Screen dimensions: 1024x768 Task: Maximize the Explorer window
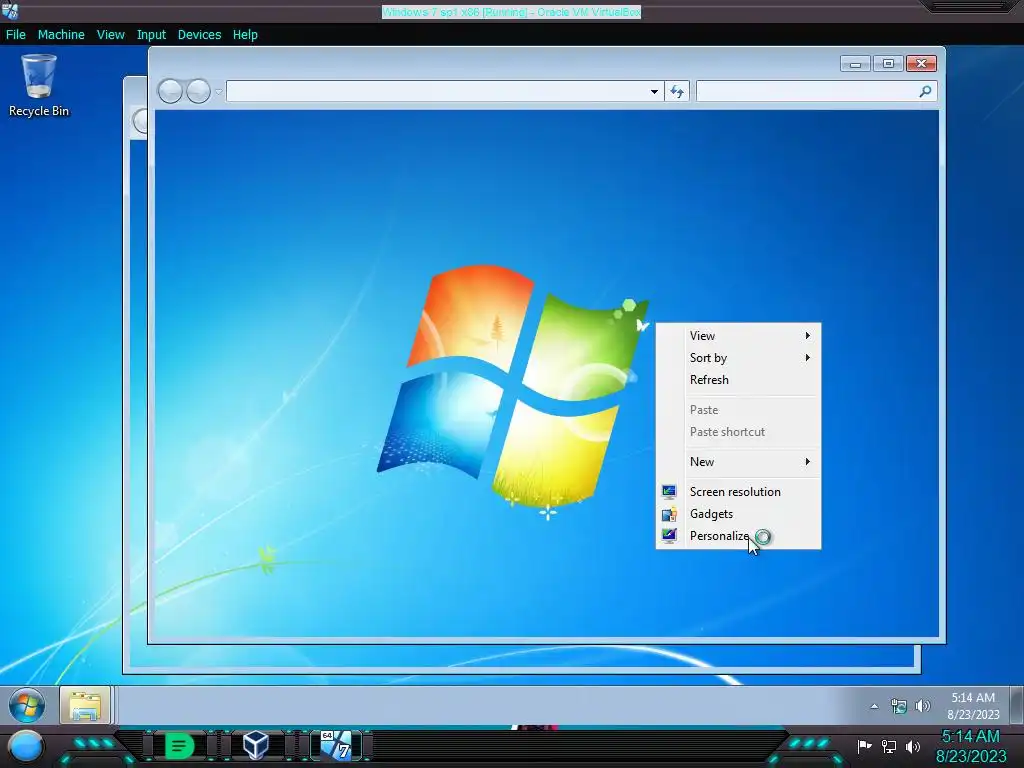[x=888, y=63]
